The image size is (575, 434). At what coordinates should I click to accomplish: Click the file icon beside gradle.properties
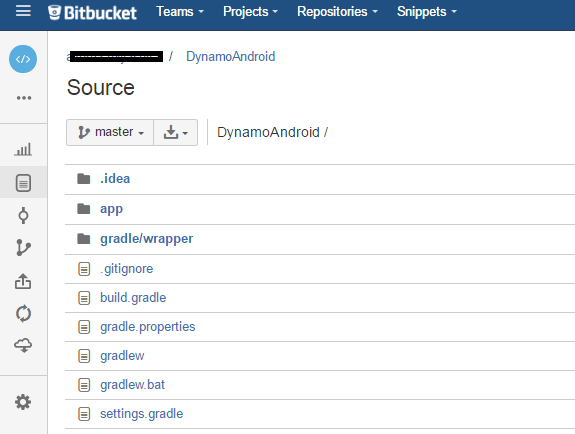tap(84, 327)
